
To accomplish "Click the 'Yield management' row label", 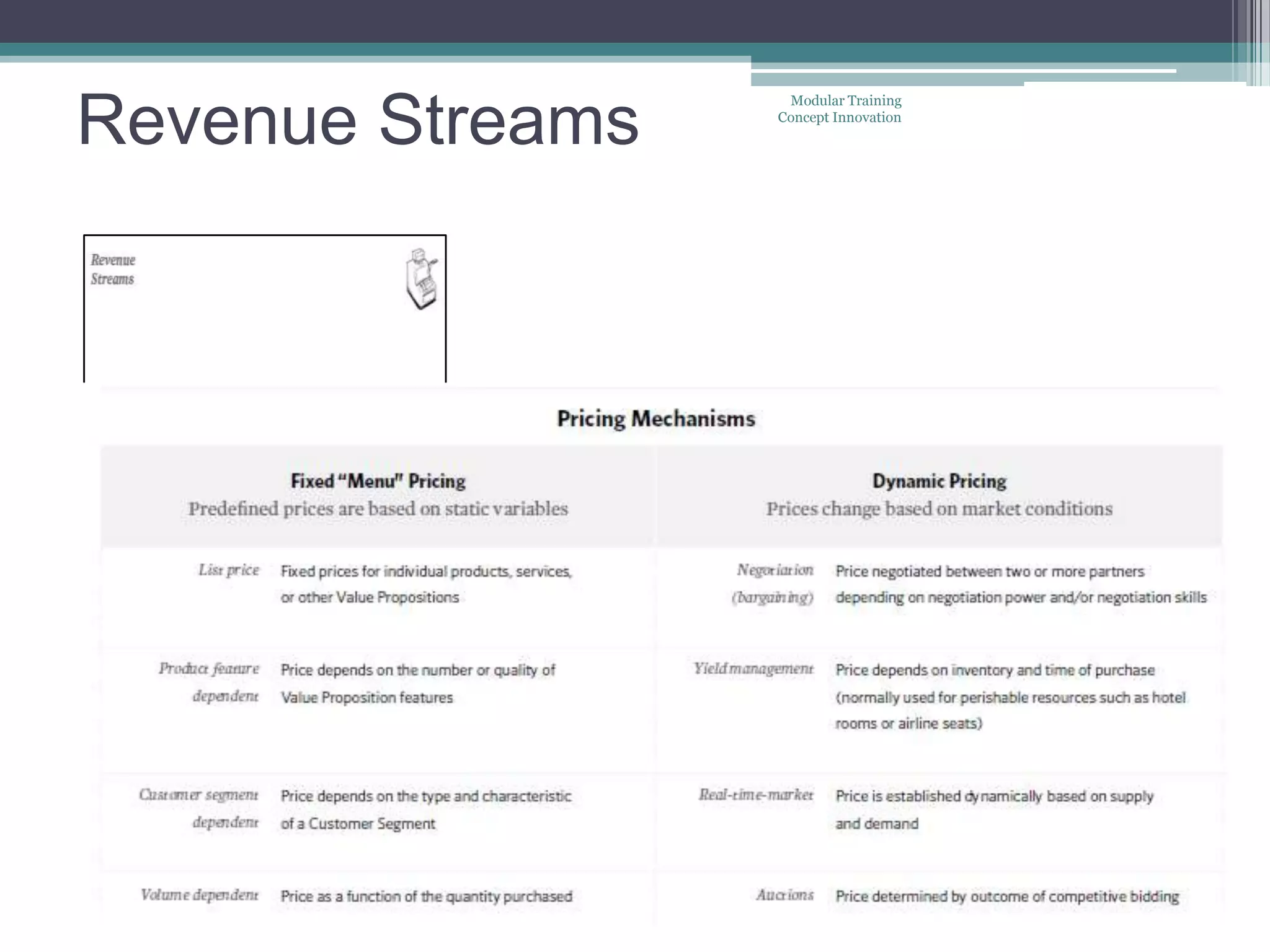I will tap(753, 669).
